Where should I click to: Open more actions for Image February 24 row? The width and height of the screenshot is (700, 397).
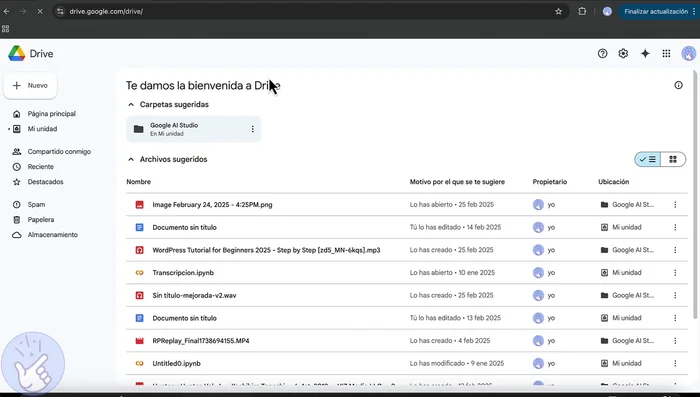point(675,205)
